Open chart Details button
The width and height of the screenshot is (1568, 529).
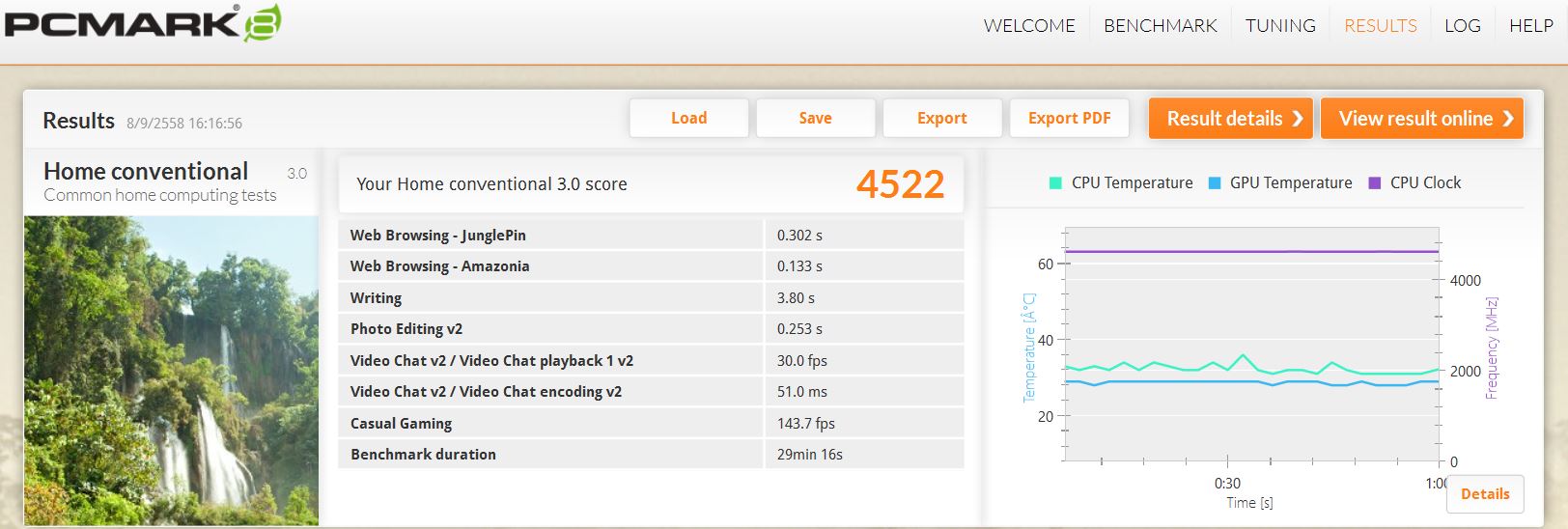point(1485,494)
